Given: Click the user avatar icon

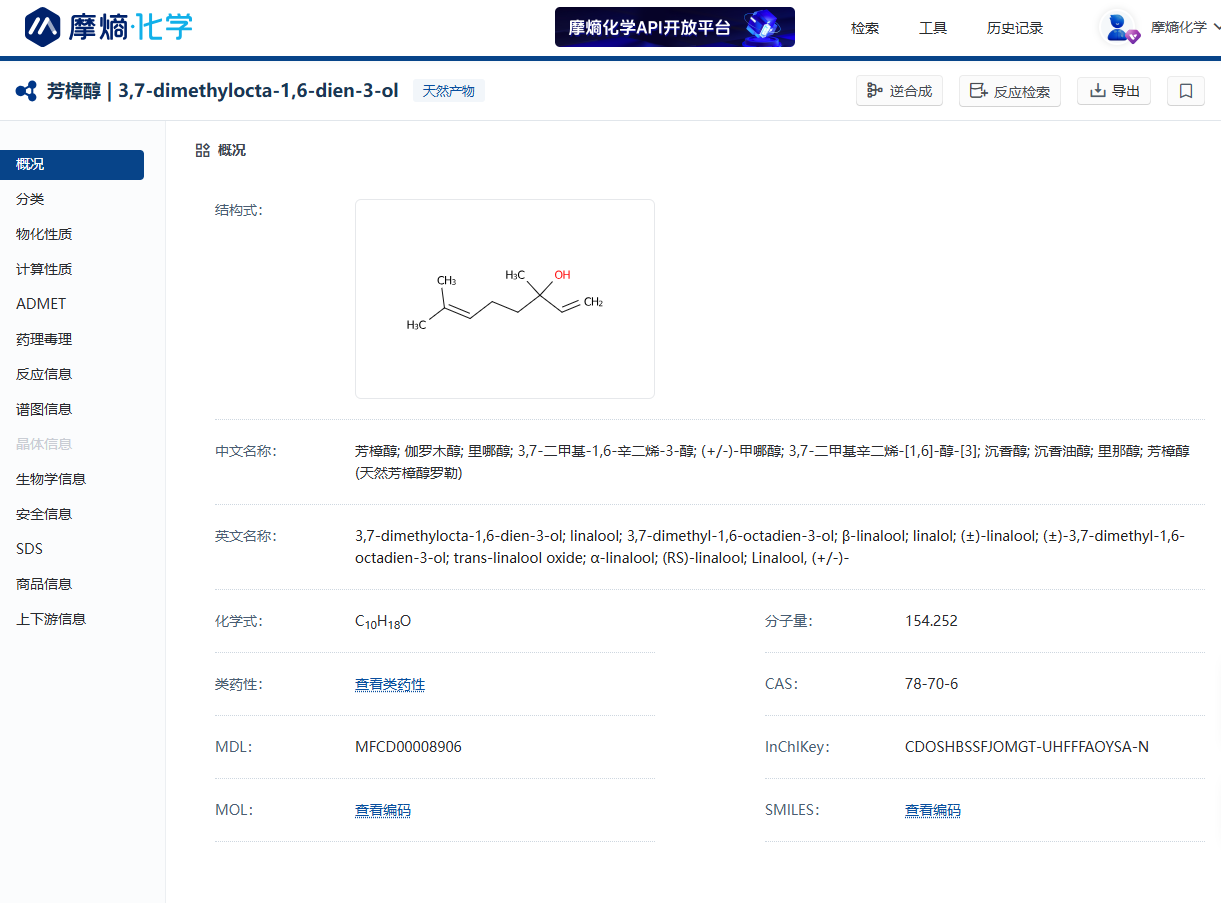Looking at the screenshot, I should point(1118,28).
